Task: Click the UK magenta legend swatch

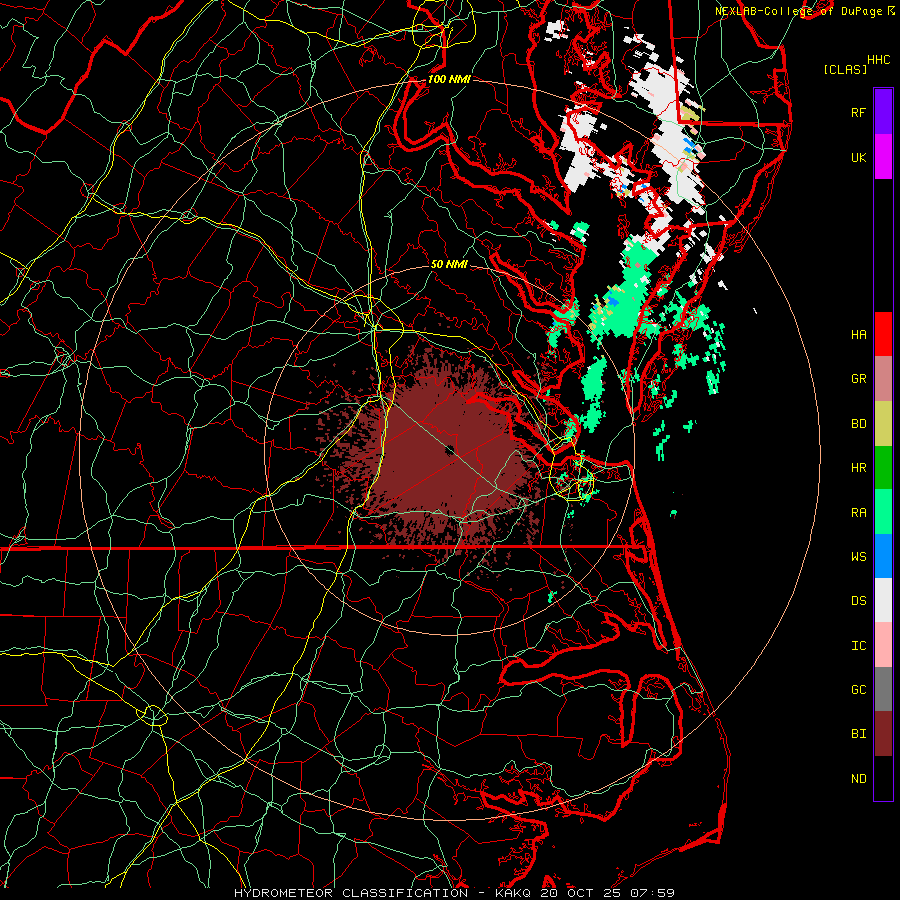Action: pyautogui.click(x=883, y=157)
